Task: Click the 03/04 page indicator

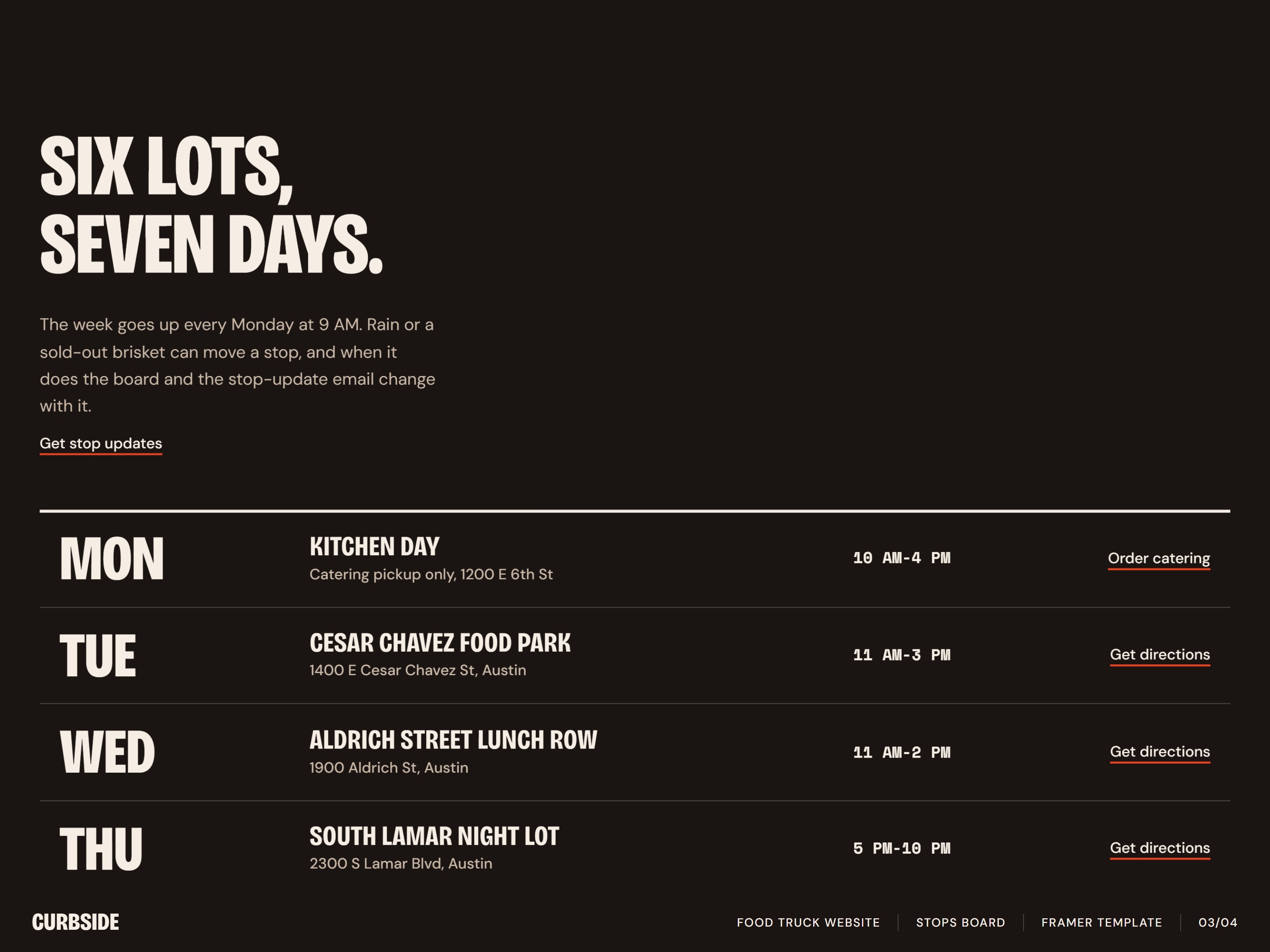Action: click(1218, 923)
